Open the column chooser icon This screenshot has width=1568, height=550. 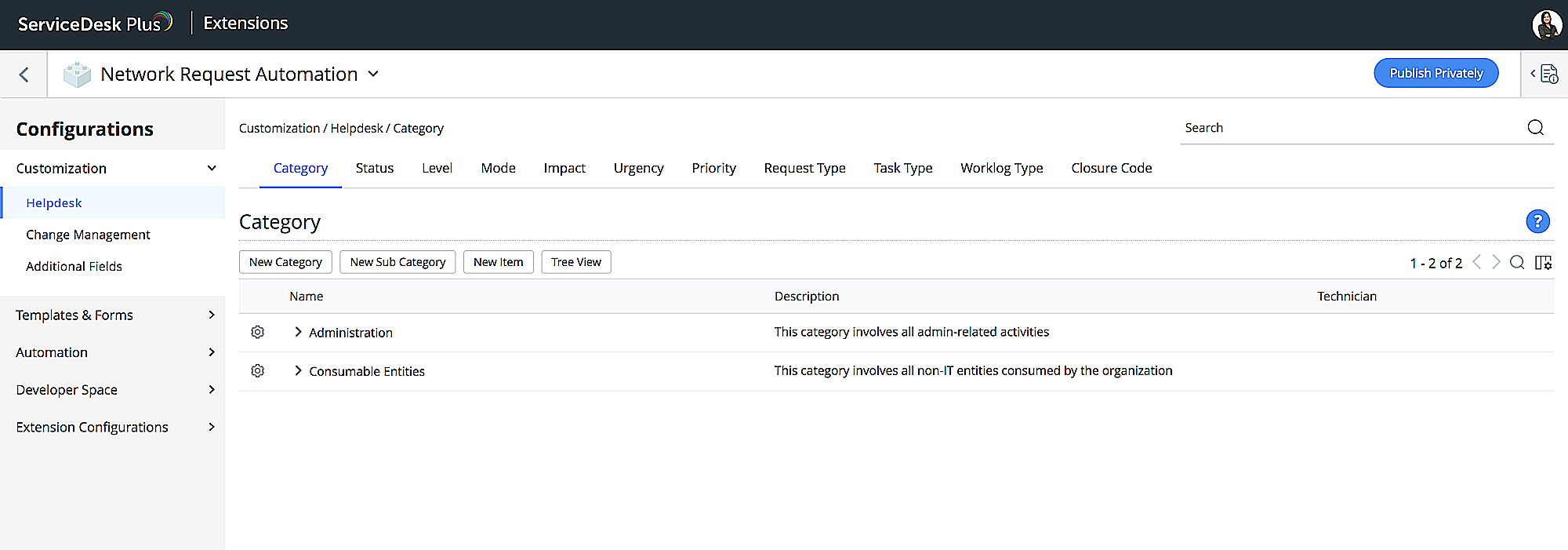click(x=1543, y=262)
